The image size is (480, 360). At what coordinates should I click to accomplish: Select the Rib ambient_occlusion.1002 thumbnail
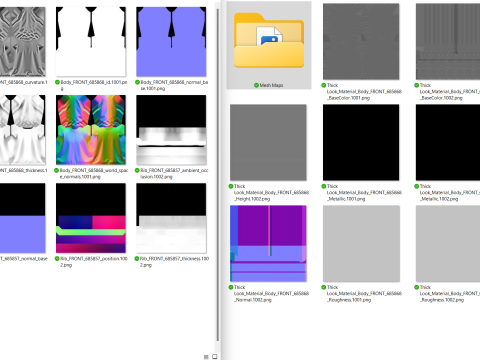pyautogui.click(x=171, y=130)
